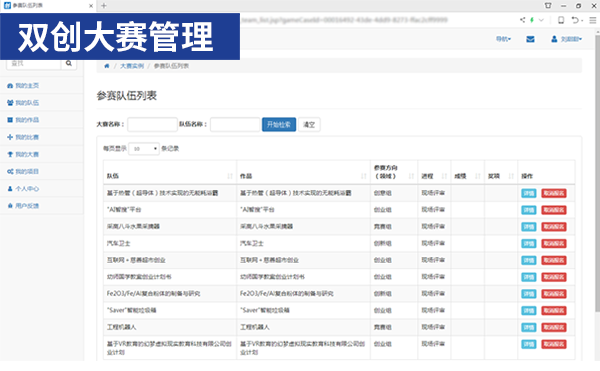Open the mail envelope icon in header

pyautogui.click(x=530, y=39)
